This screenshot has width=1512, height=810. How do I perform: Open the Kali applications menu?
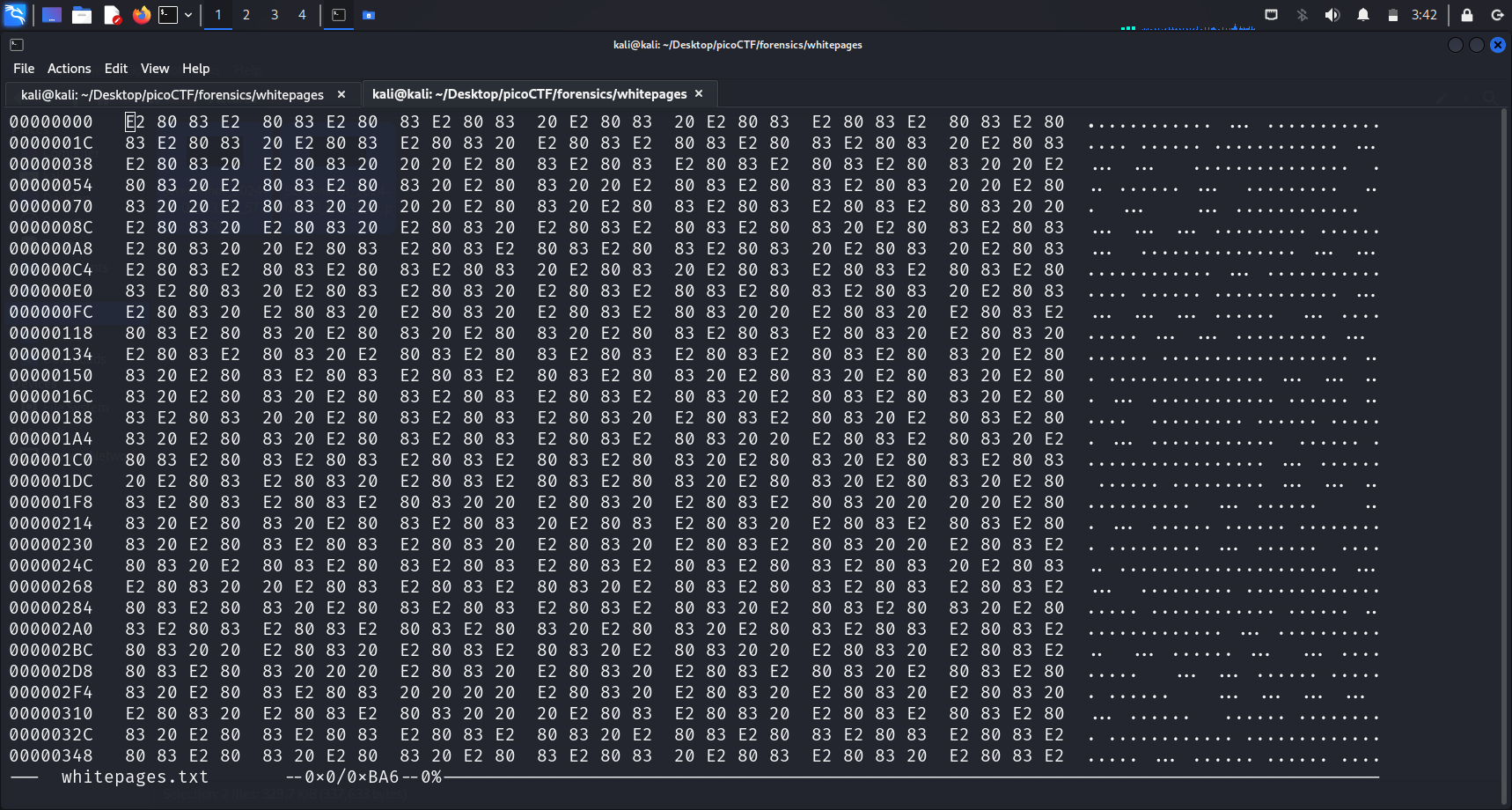point(15,15)
